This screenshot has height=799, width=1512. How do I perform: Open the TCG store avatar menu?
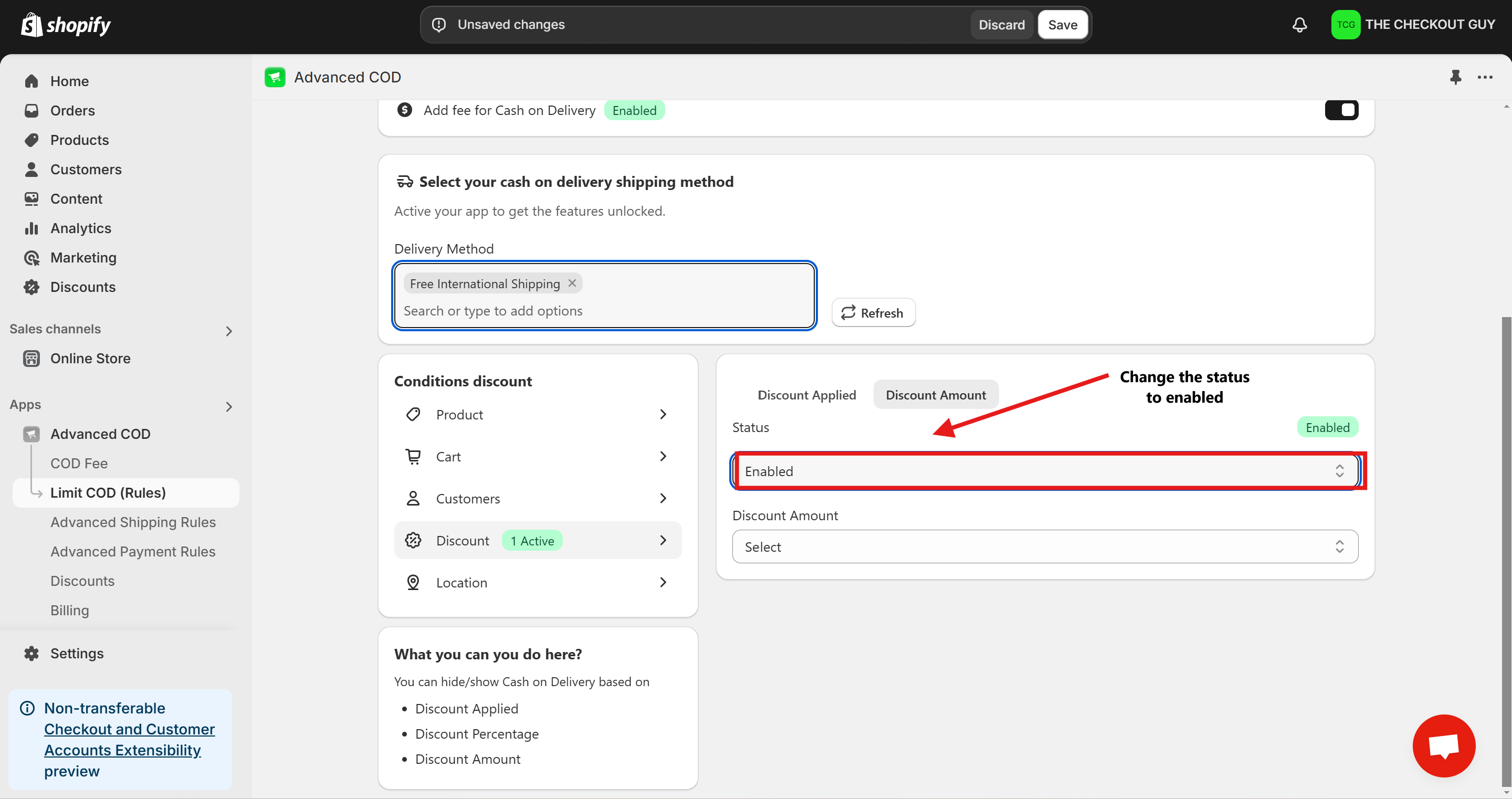pyautogui.click(x=1345, y=25)
